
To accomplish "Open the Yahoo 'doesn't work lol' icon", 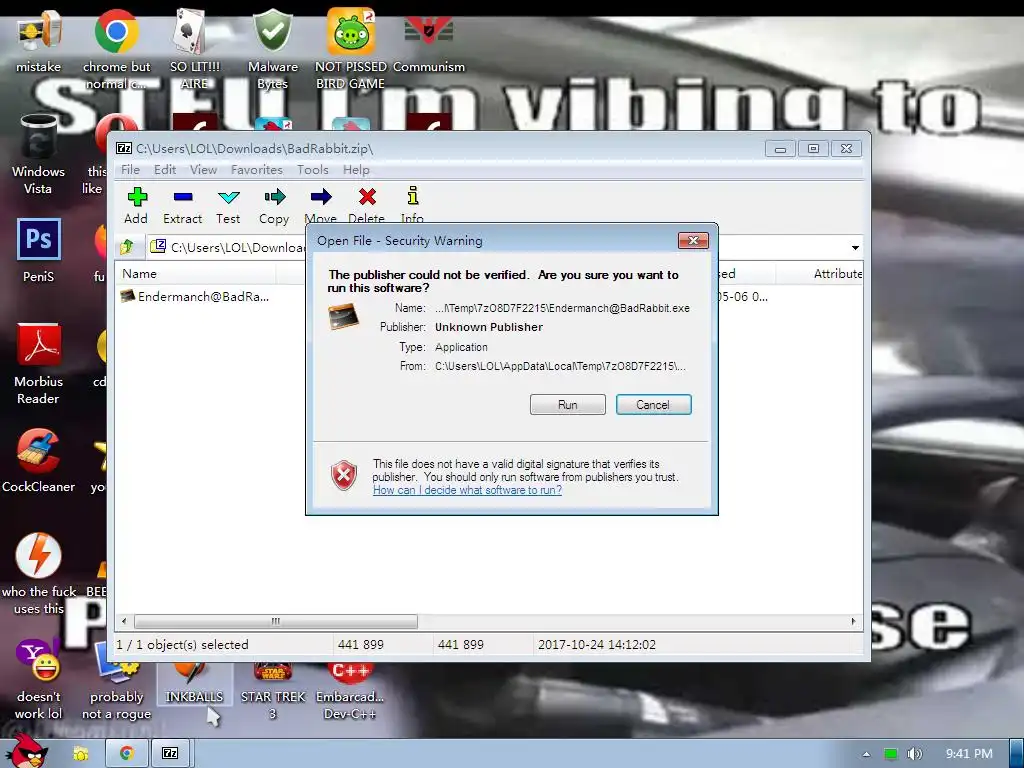I will 39,680.
